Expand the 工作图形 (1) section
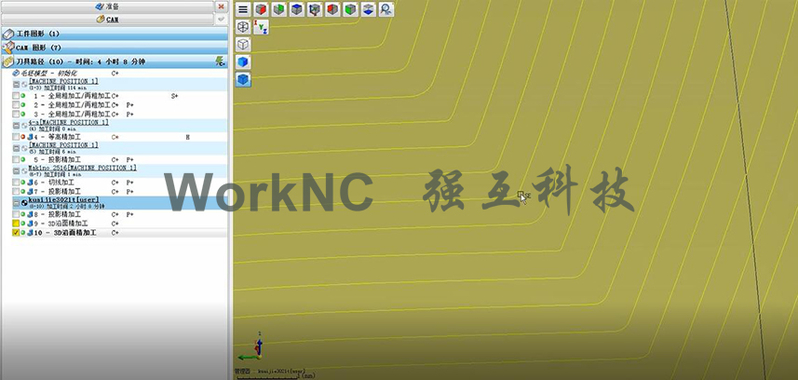The width and height of the screenshot is (798, 380). [x=115, y=34]
